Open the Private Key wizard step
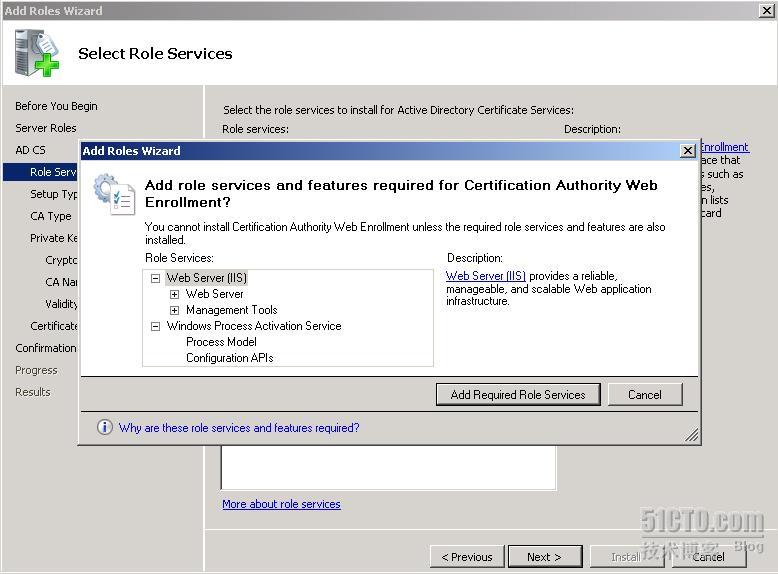The image size is (778, 574). coord(54,238)
